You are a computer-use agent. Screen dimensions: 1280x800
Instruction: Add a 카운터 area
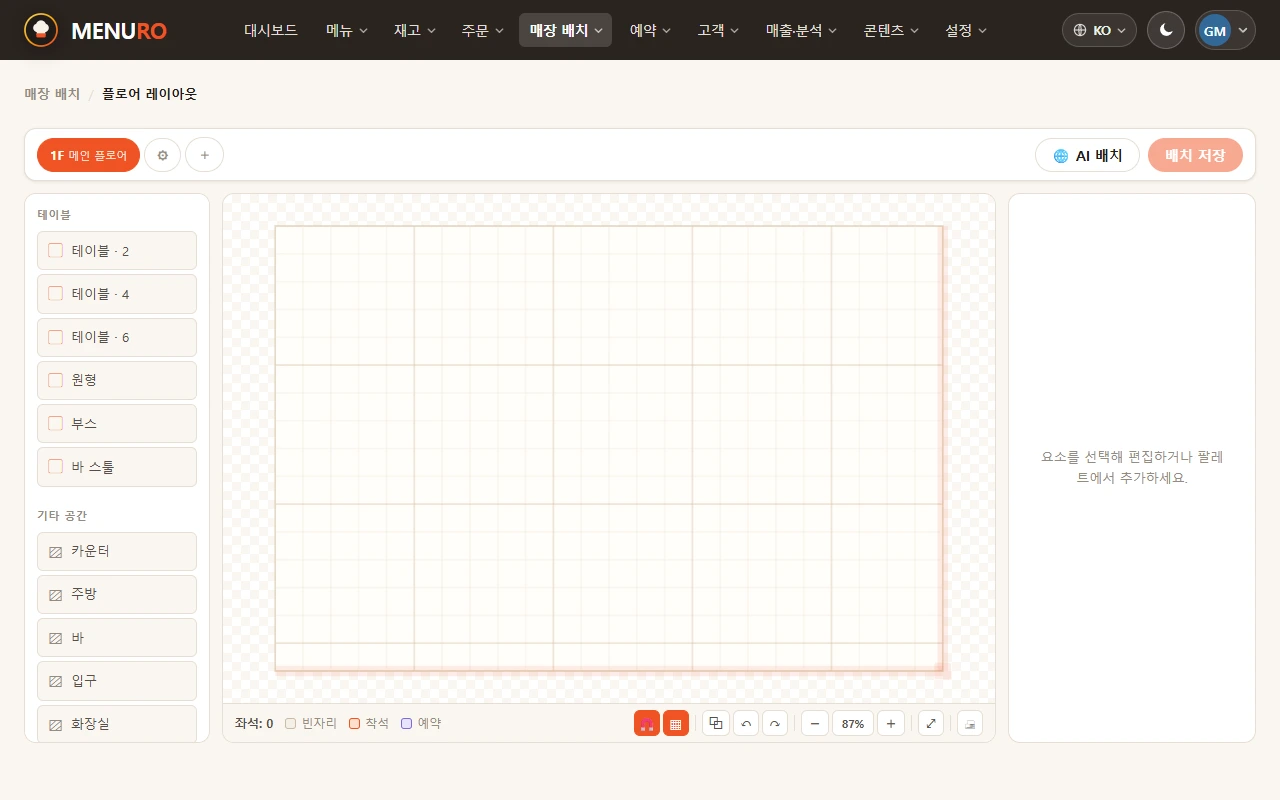click(117, 551)
